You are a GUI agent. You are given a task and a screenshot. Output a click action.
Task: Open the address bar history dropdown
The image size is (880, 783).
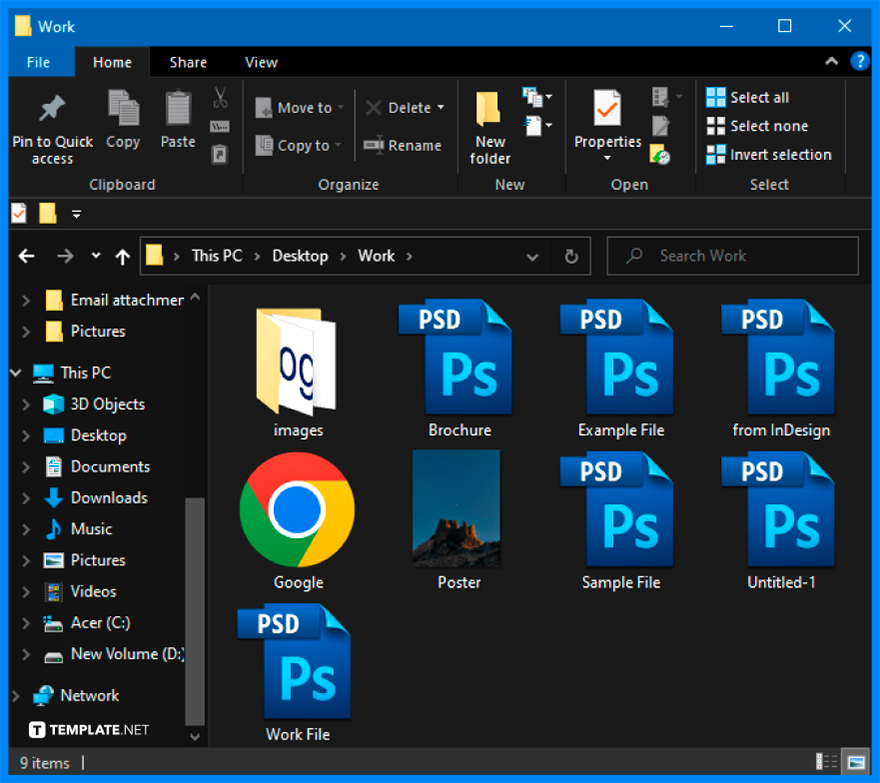[x=532, y=256]
